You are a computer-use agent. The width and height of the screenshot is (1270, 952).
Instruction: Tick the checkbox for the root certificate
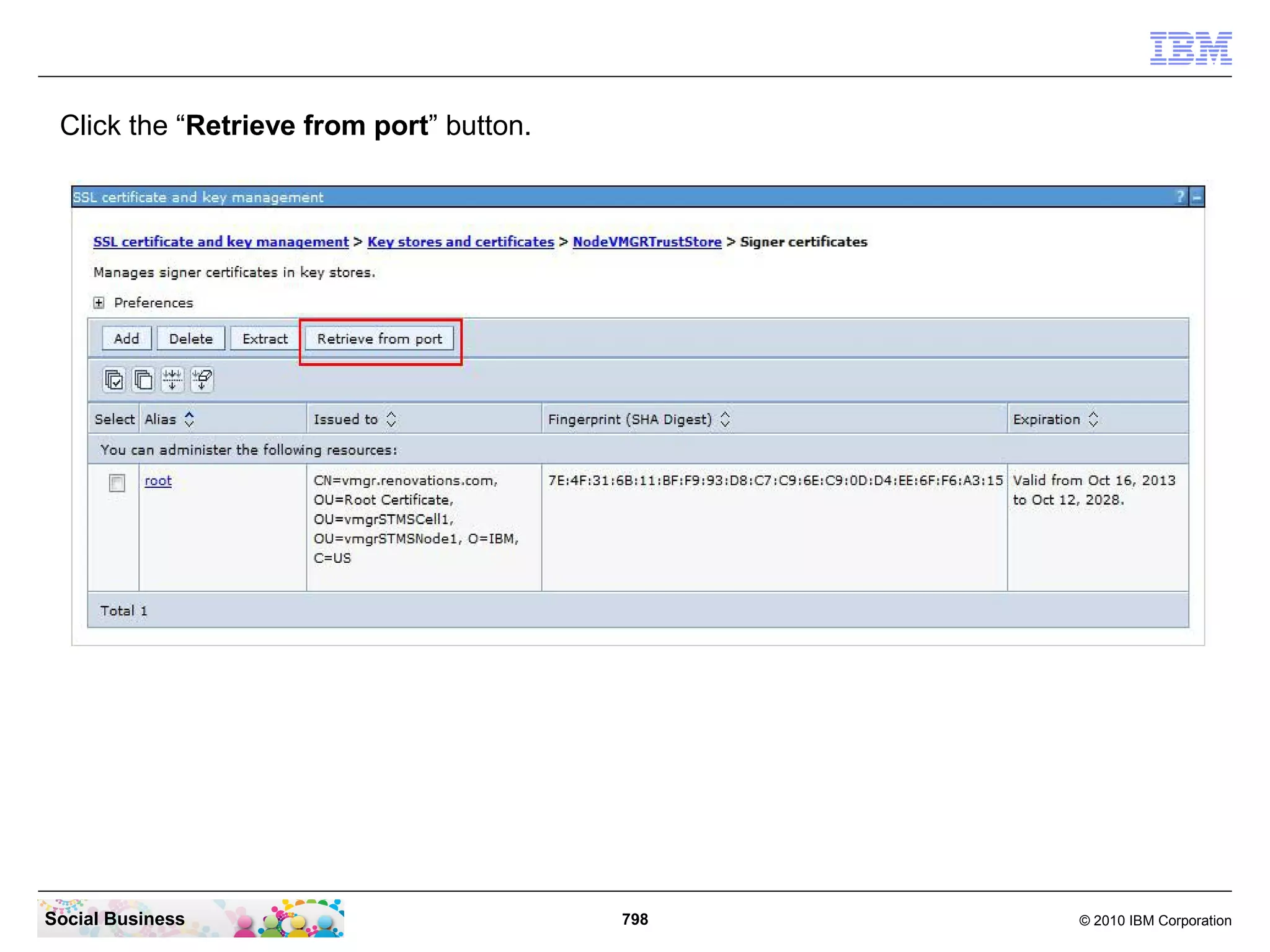point(117,482)
